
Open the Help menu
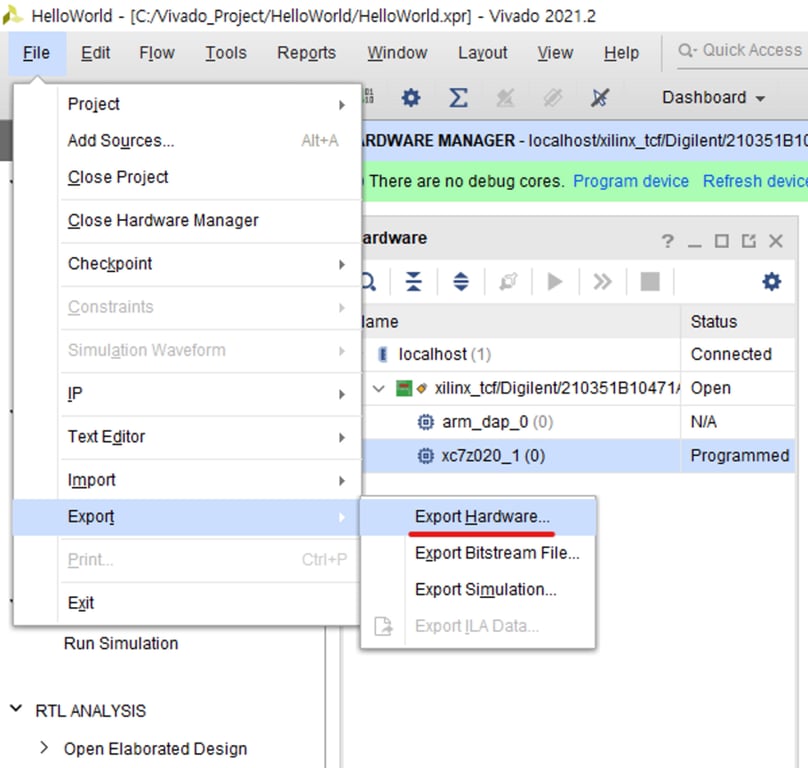point(621,53)
